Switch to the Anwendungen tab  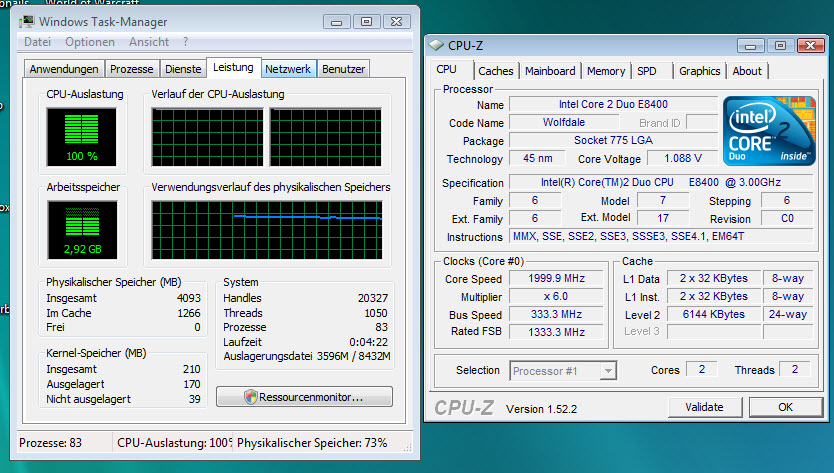coord(64,69)
